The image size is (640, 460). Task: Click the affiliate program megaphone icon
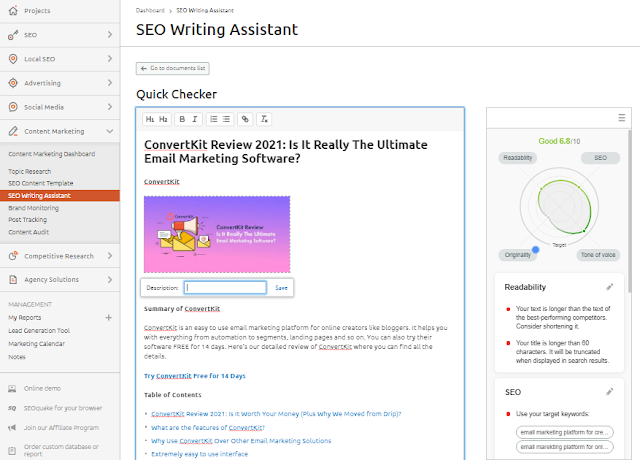tap(12, 428)
